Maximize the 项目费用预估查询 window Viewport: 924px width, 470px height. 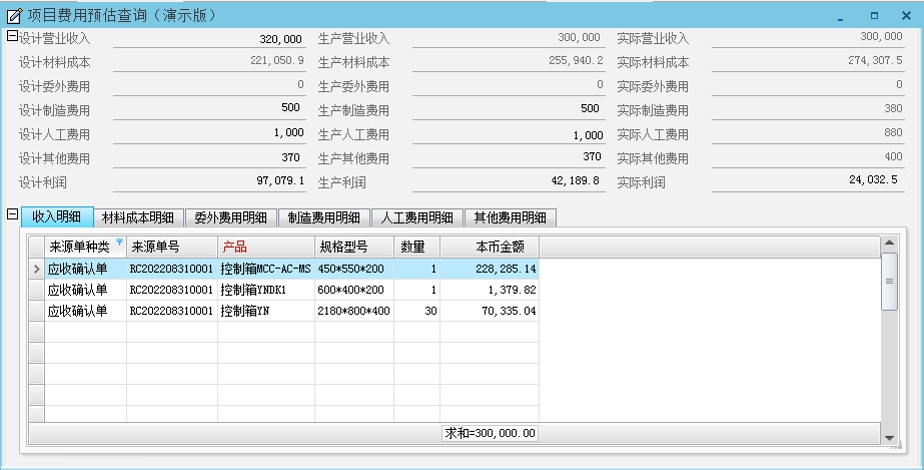coord(873,16)
